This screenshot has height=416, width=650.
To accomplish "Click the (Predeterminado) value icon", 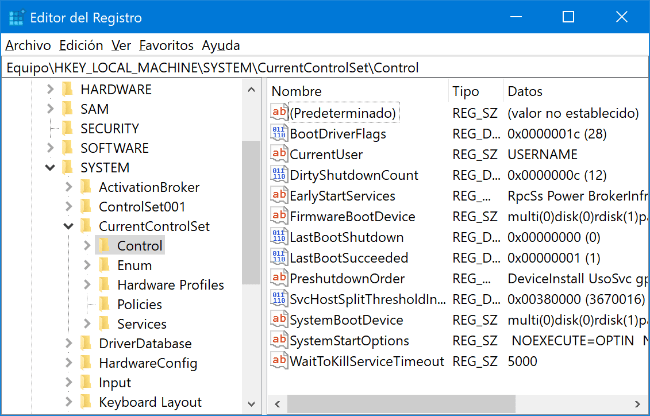I will pyautogui.click(x=279, y=112).
